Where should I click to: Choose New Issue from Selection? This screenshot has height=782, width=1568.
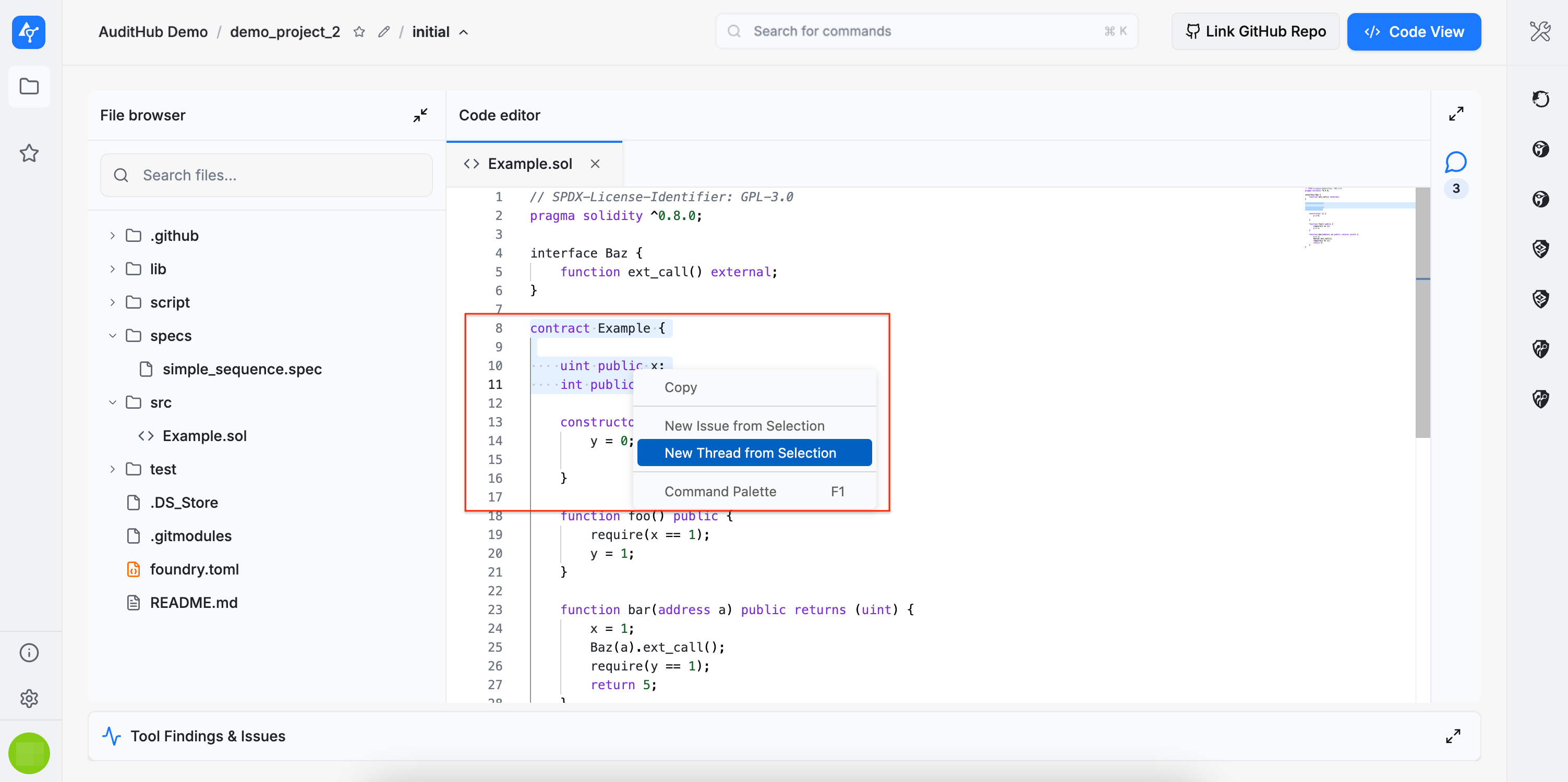744,426
